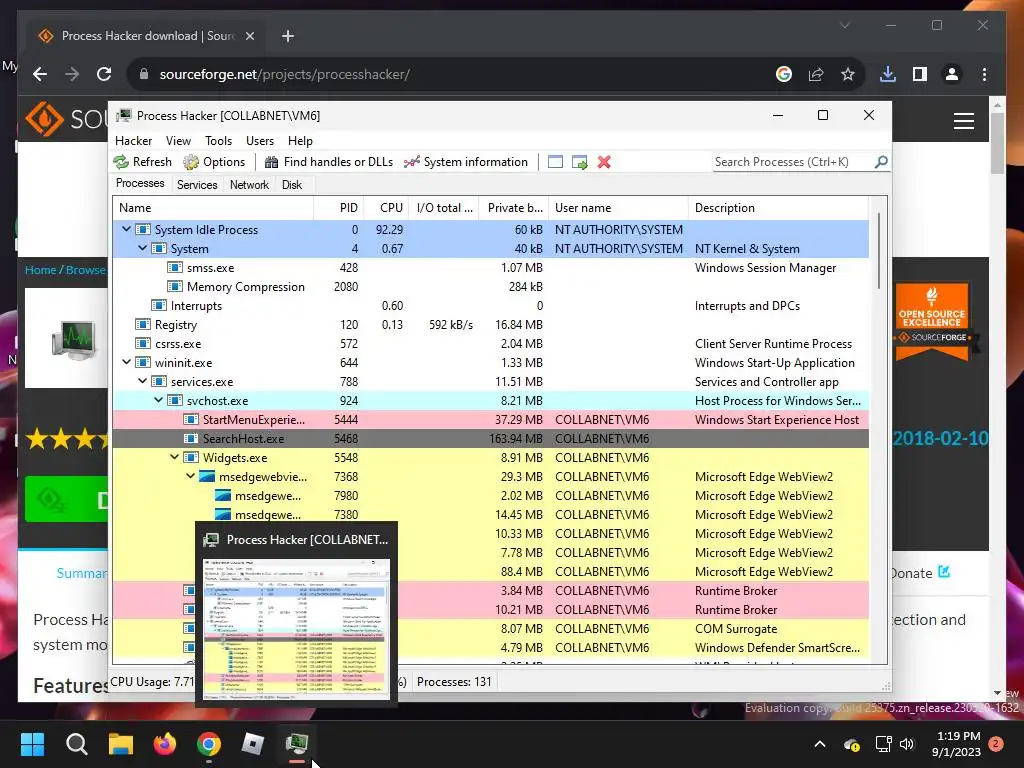Open a new Chrome tab
Image resolution: width=1024 pixels, height=768 pixels.
[288, 36]
